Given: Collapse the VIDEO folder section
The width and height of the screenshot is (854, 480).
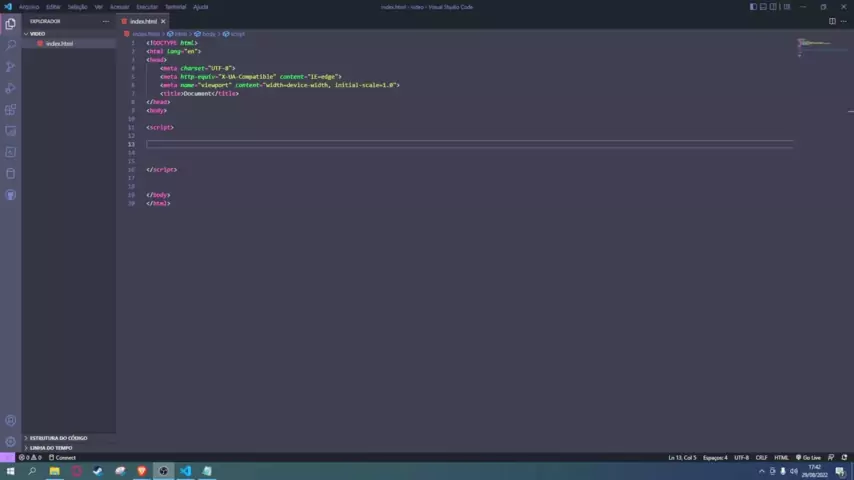Looking at the screenshot, I should (x=69, y=34).
